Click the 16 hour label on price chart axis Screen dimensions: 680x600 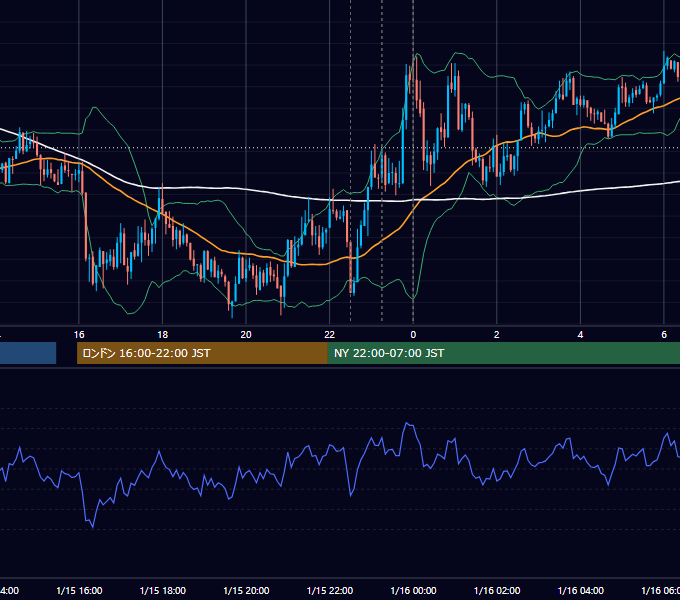pos(79,334)
